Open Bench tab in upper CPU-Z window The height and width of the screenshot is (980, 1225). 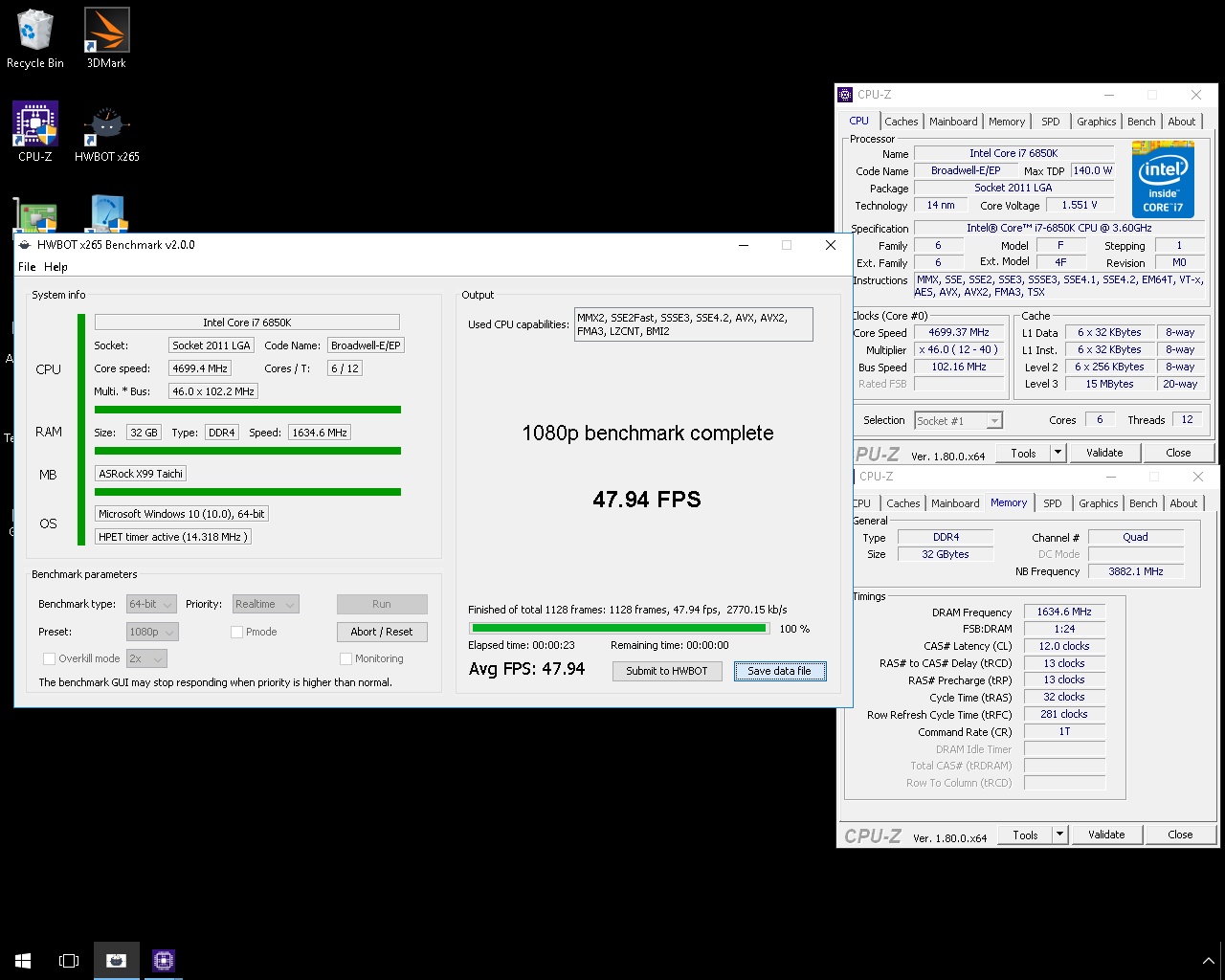click(1141, 122)
